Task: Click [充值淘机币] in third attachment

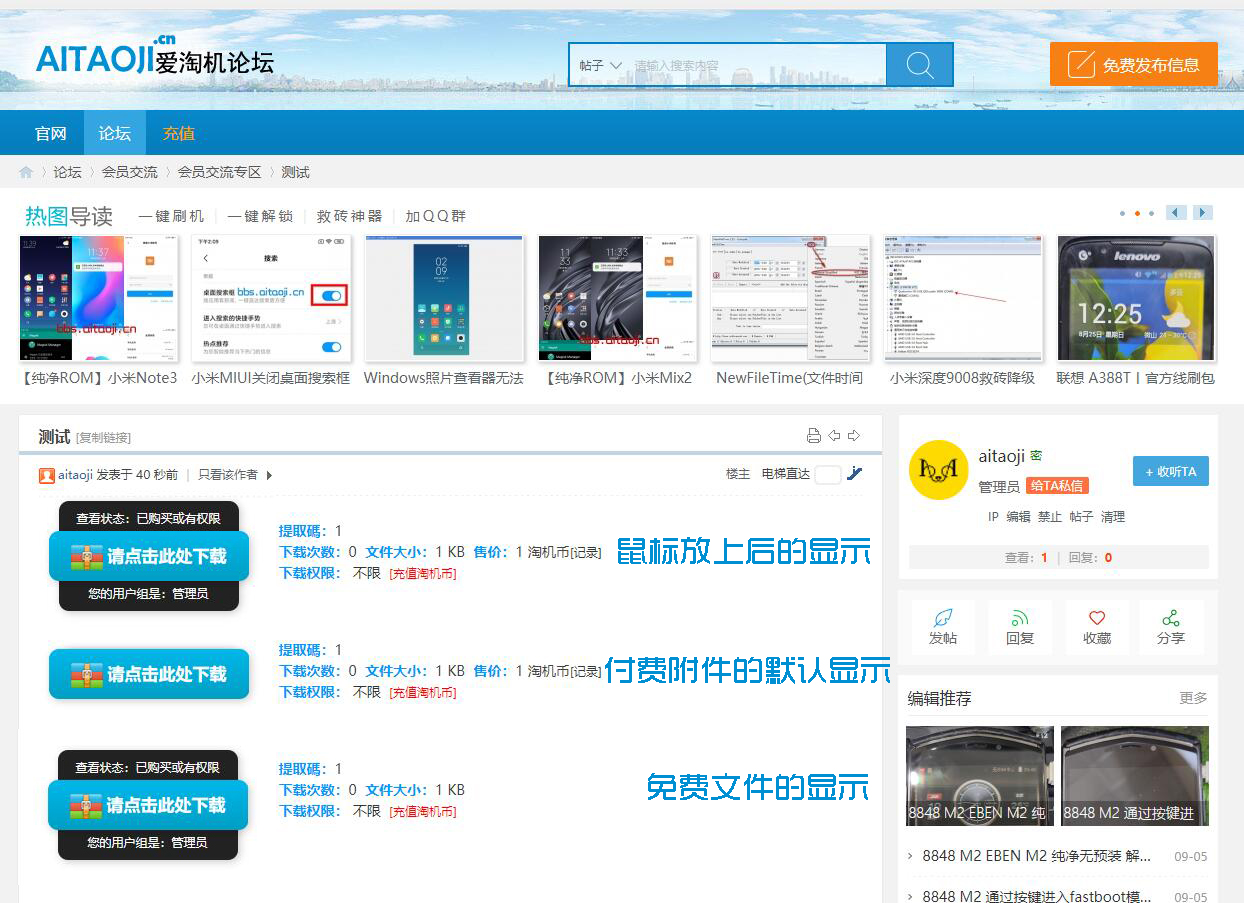Action: pos(423,812)
